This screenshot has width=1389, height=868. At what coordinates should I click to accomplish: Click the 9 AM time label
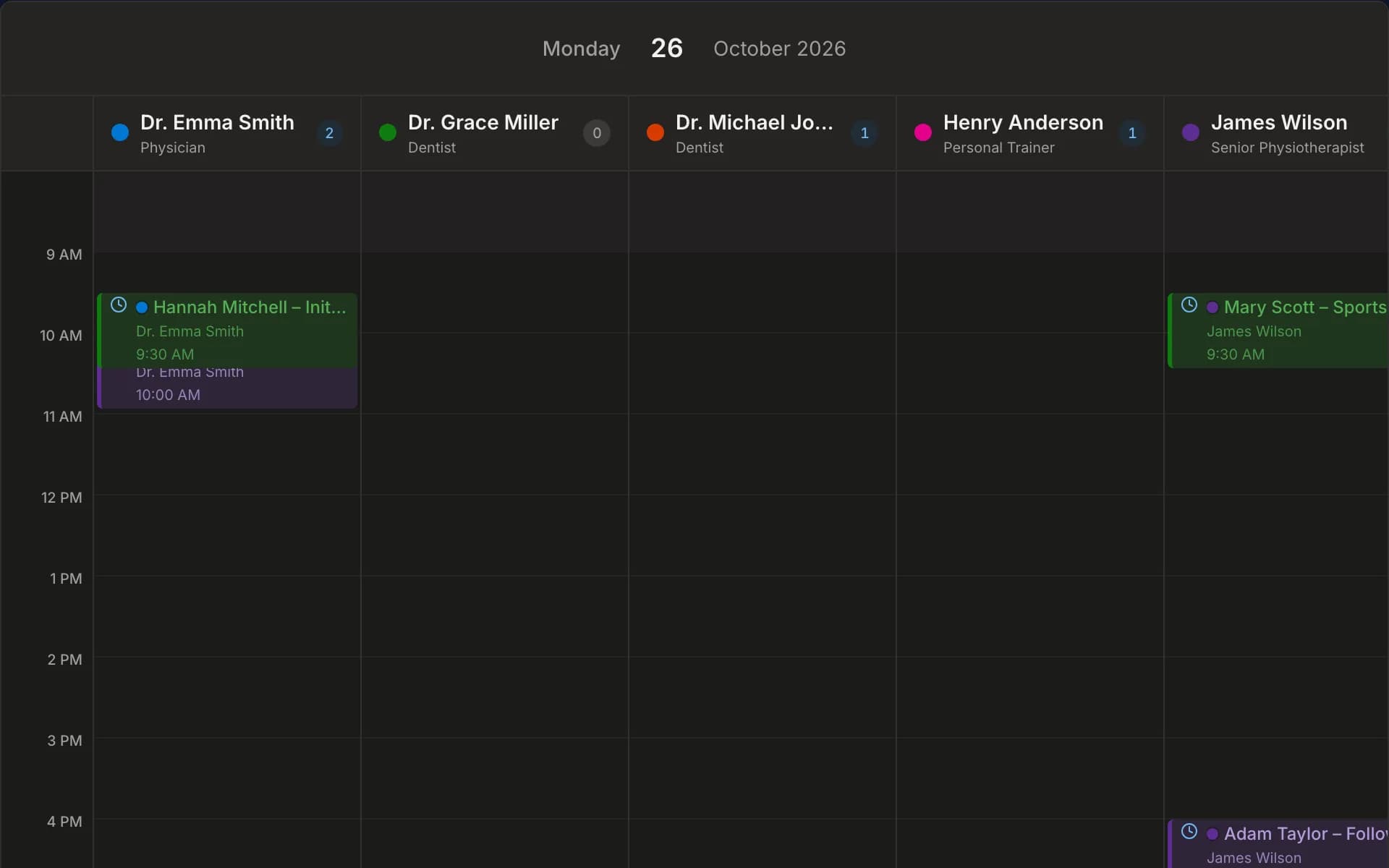[64, 255]
